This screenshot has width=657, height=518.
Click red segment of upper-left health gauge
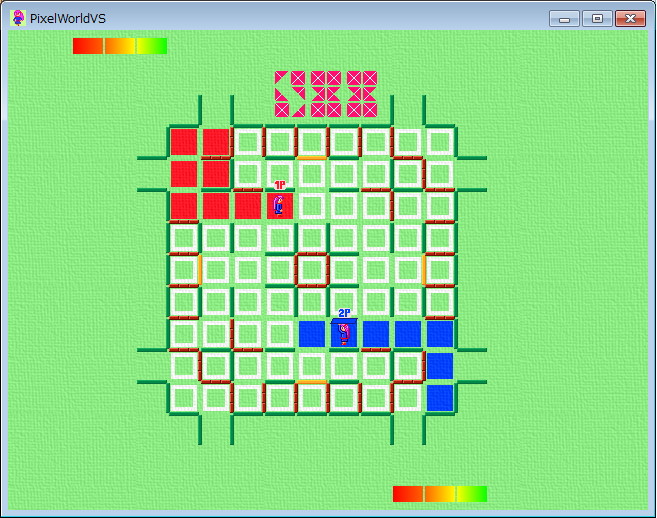(x=88, y=46)
